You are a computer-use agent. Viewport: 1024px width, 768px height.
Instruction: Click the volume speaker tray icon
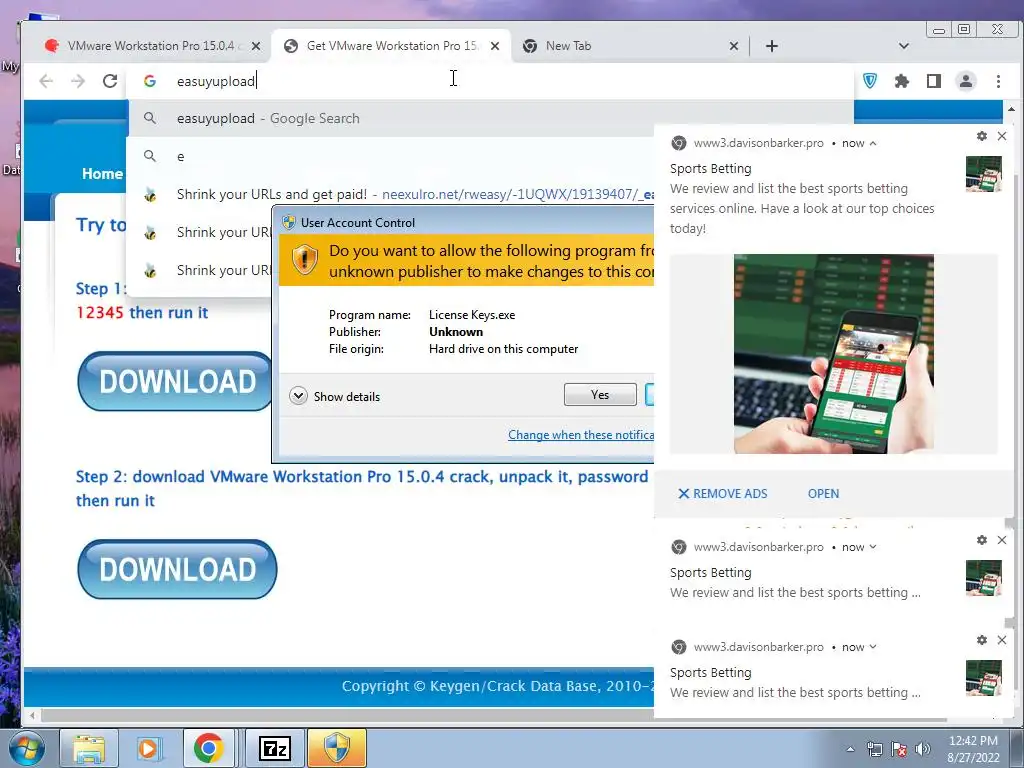point(922,749)
